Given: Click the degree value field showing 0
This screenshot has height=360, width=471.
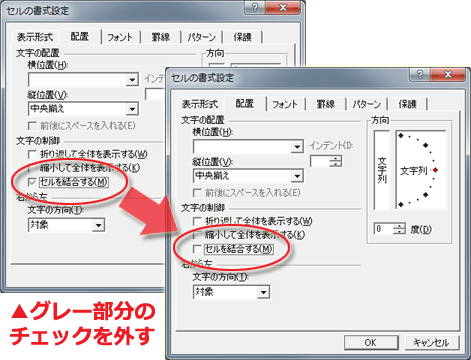Looking at the screenshot, I should point(384,229).
